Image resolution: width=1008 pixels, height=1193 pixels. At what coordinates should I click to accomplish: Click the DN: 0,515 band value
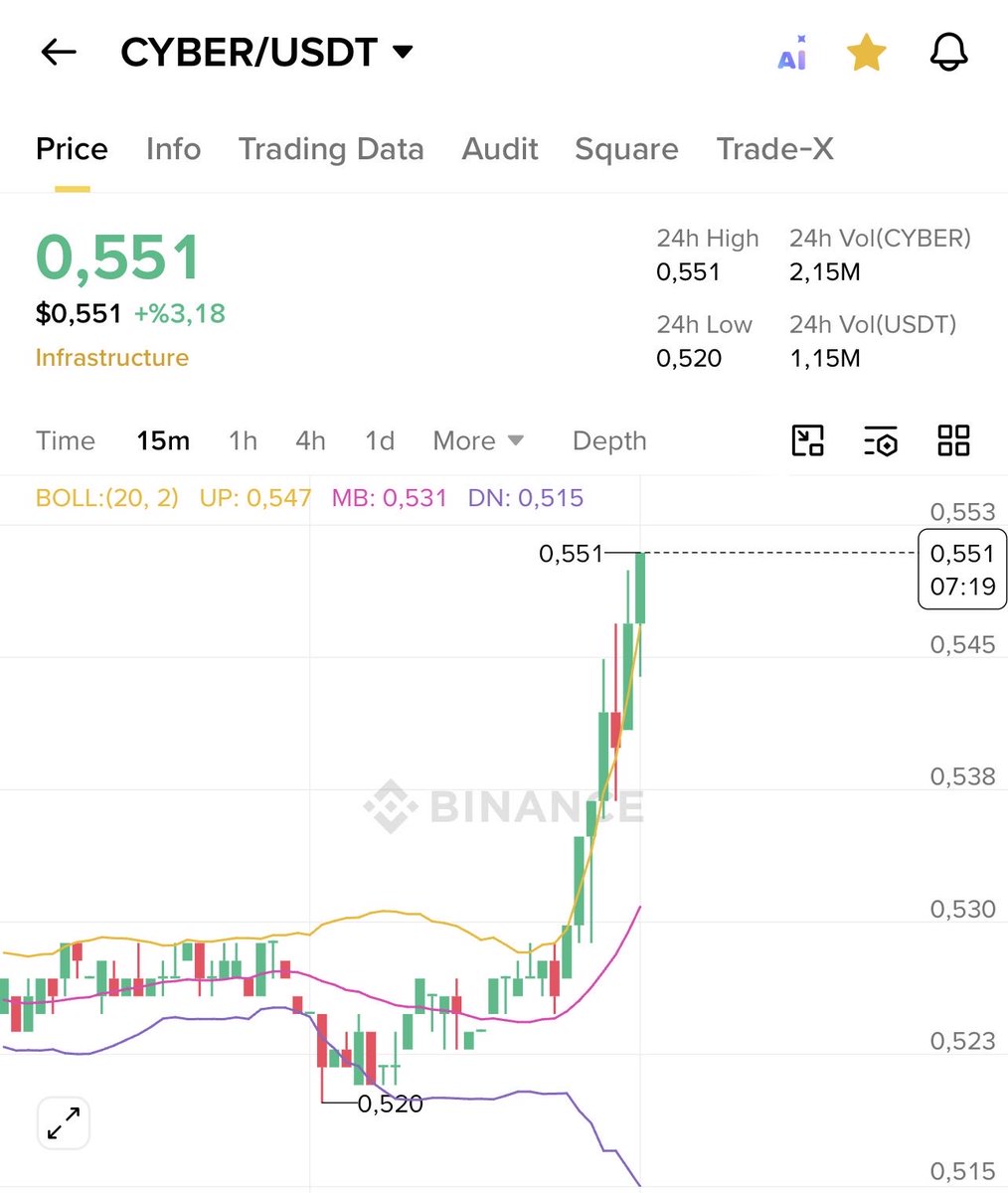(526, 498)
